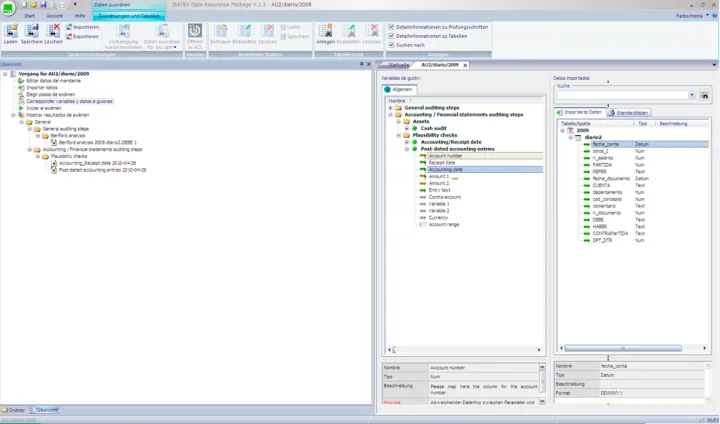Click the Laden icon in the ribbon
The image size is (720, 424).
(10, 31)
